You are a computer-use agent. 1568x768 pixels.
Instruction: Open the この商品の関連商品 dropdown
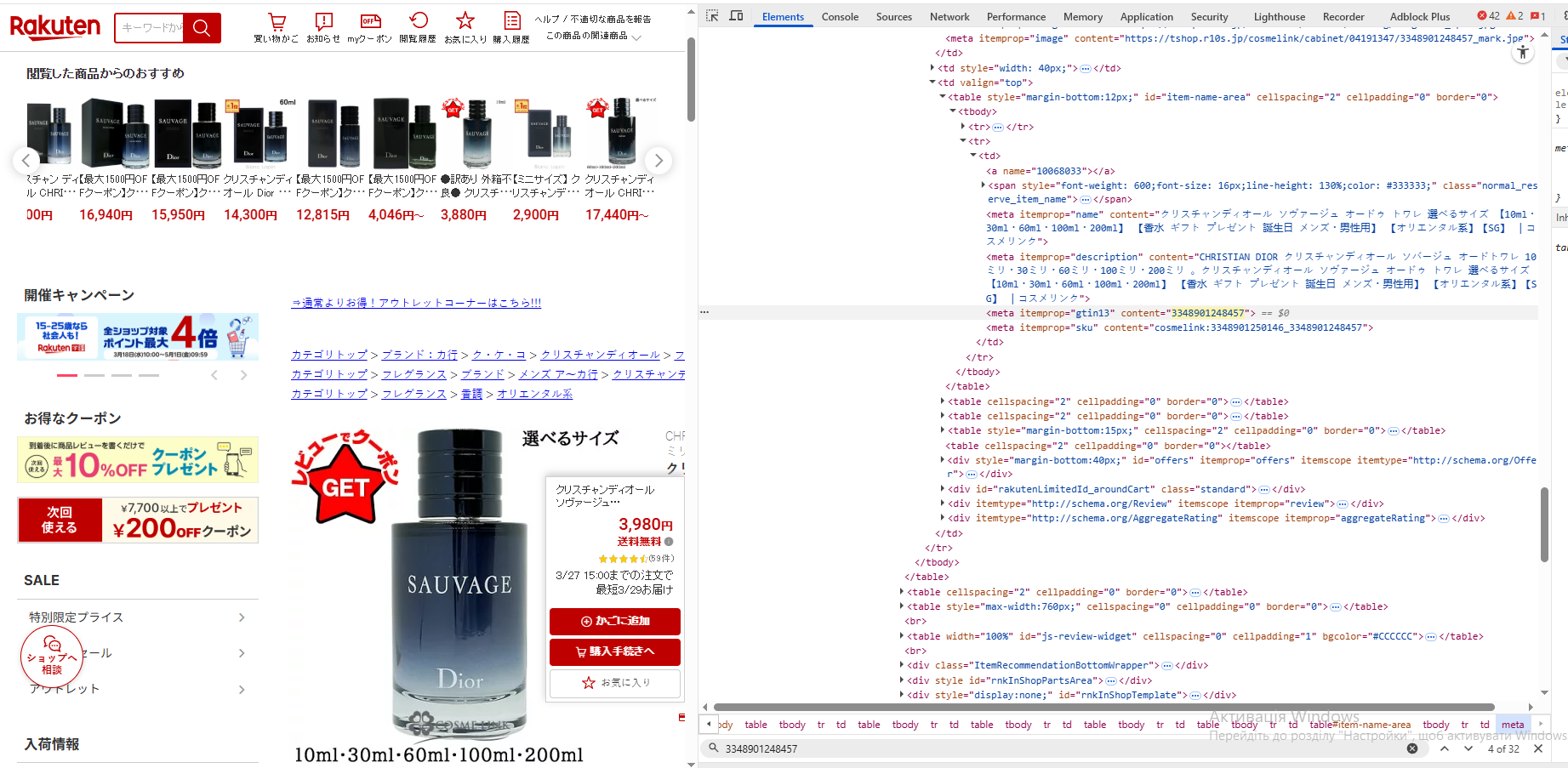coord(593,36)
